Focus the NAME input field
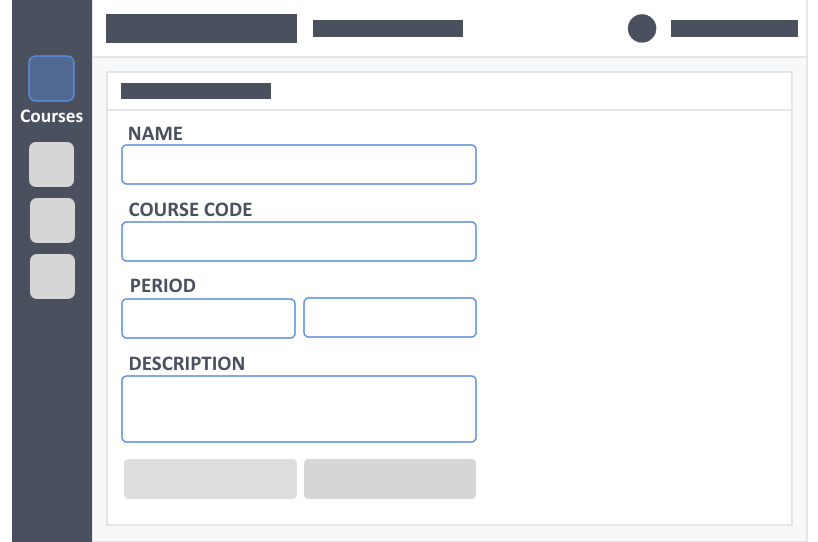818x542 pixels. pos(299,164)
